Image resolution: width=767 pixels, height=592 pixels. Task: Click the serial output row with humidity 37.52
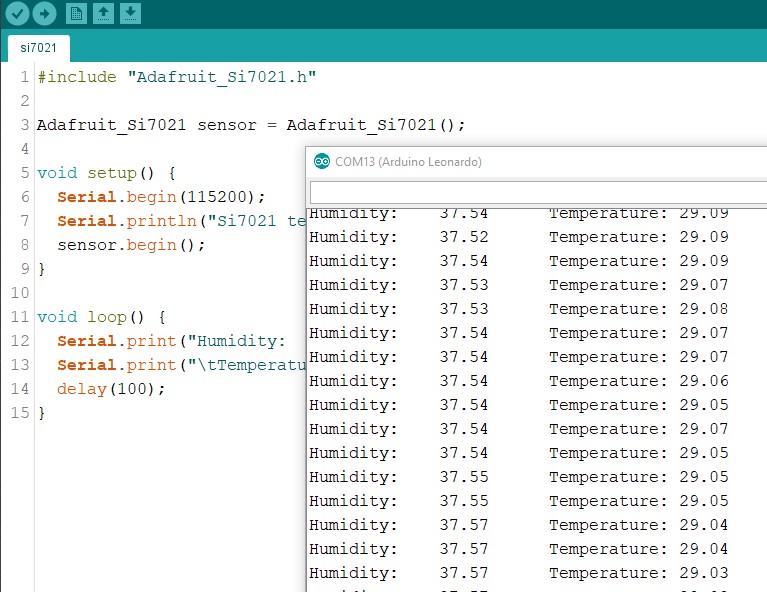[519, 237]
